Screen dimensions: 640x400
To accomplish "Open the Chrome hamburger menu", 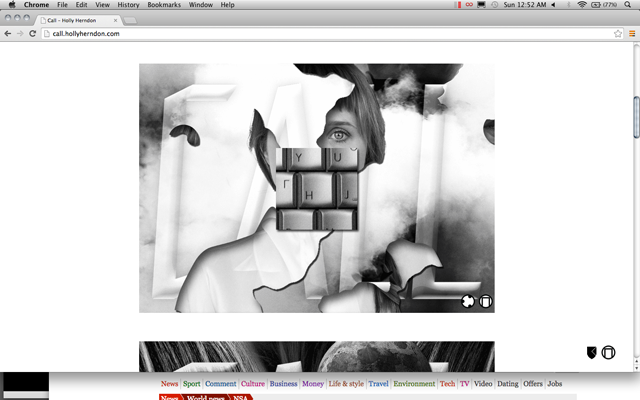I will click(x=631, y=33).
